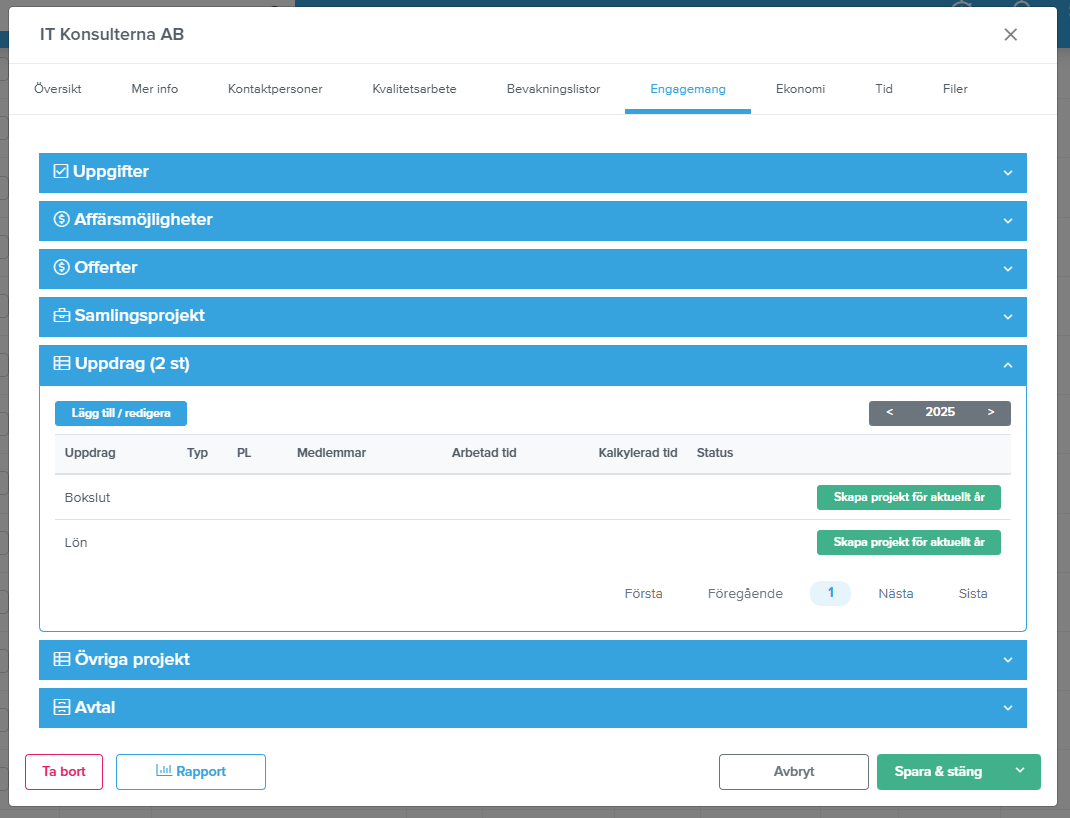
Task: Click the Övriga projekt table icon
Action: click(62, 660)
